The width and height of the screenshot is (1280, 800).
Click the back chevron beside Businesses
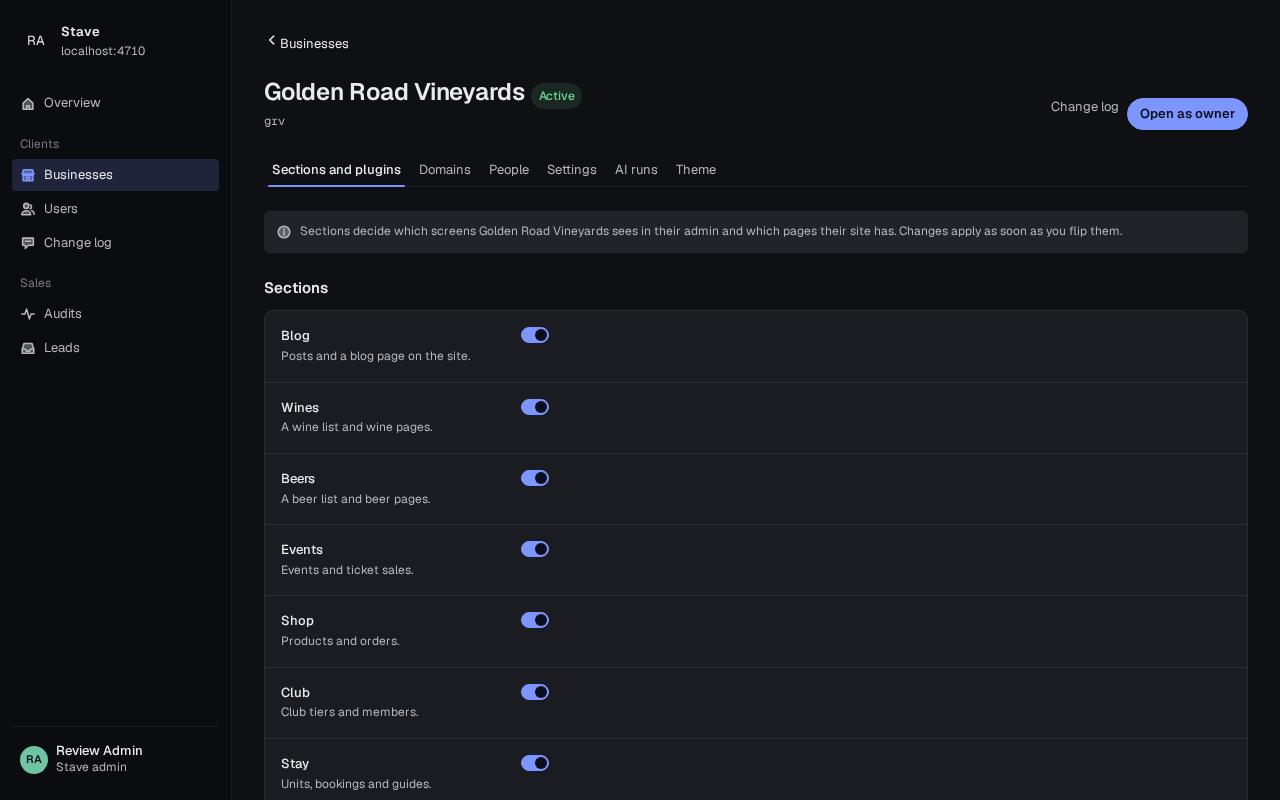point(271,41)
